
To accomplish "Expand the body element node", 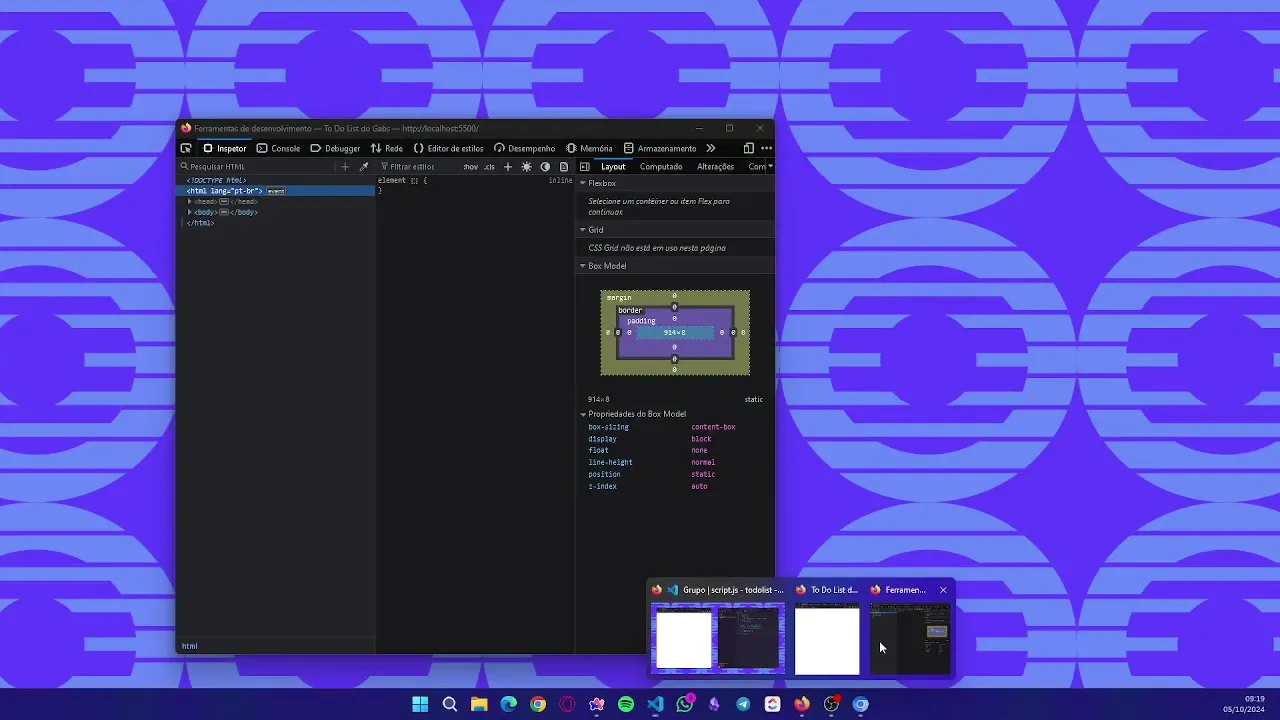I will (189, 212).
